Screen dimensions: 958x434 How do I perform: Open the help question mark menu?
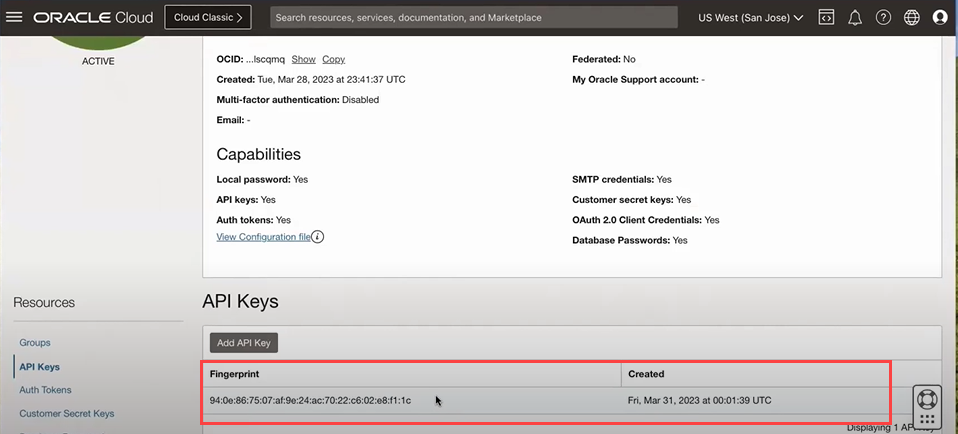[x=883, y=18]
